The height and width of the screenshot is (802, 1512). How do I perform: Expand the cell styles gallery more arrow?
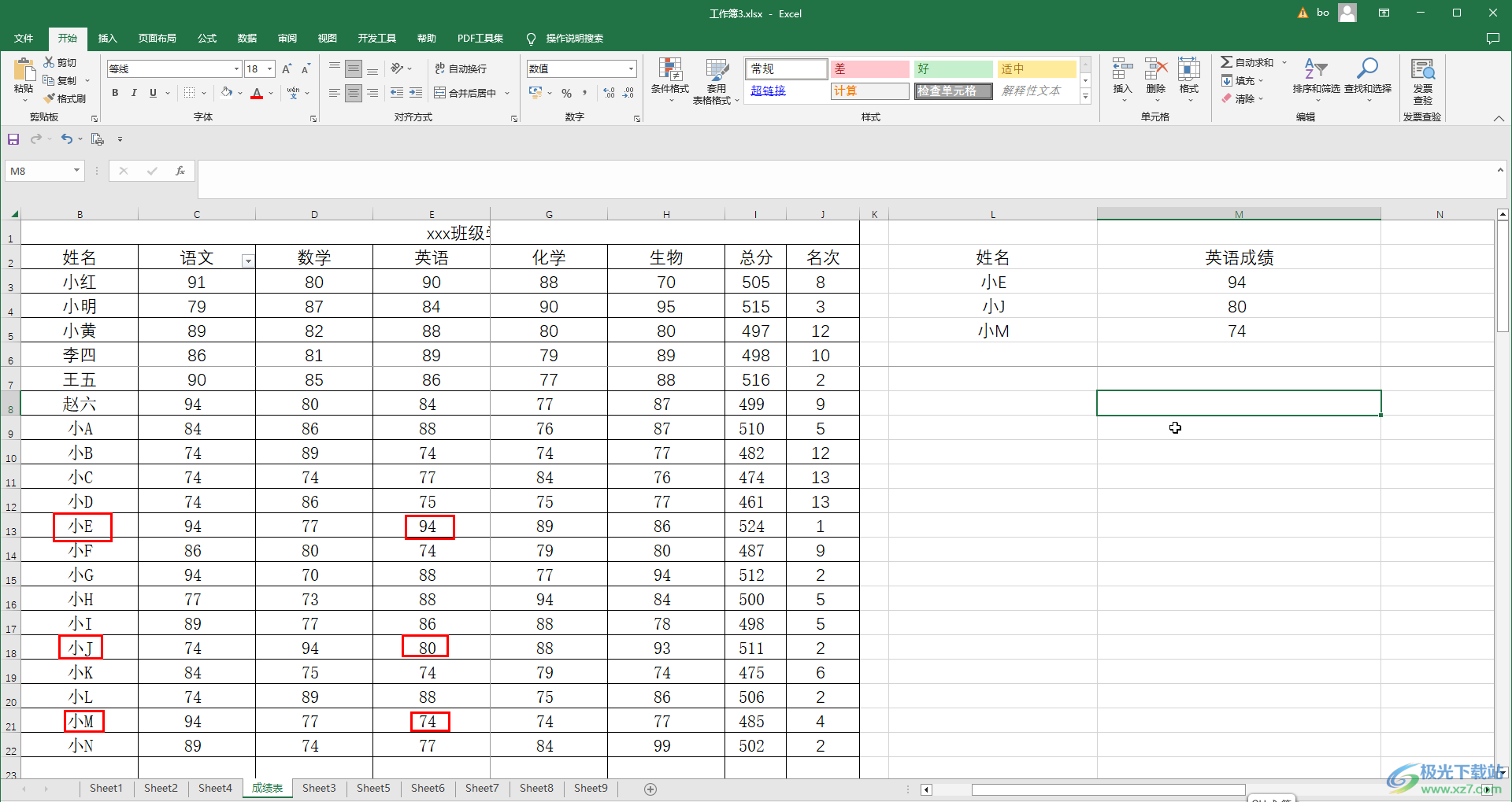(1085, 97)
